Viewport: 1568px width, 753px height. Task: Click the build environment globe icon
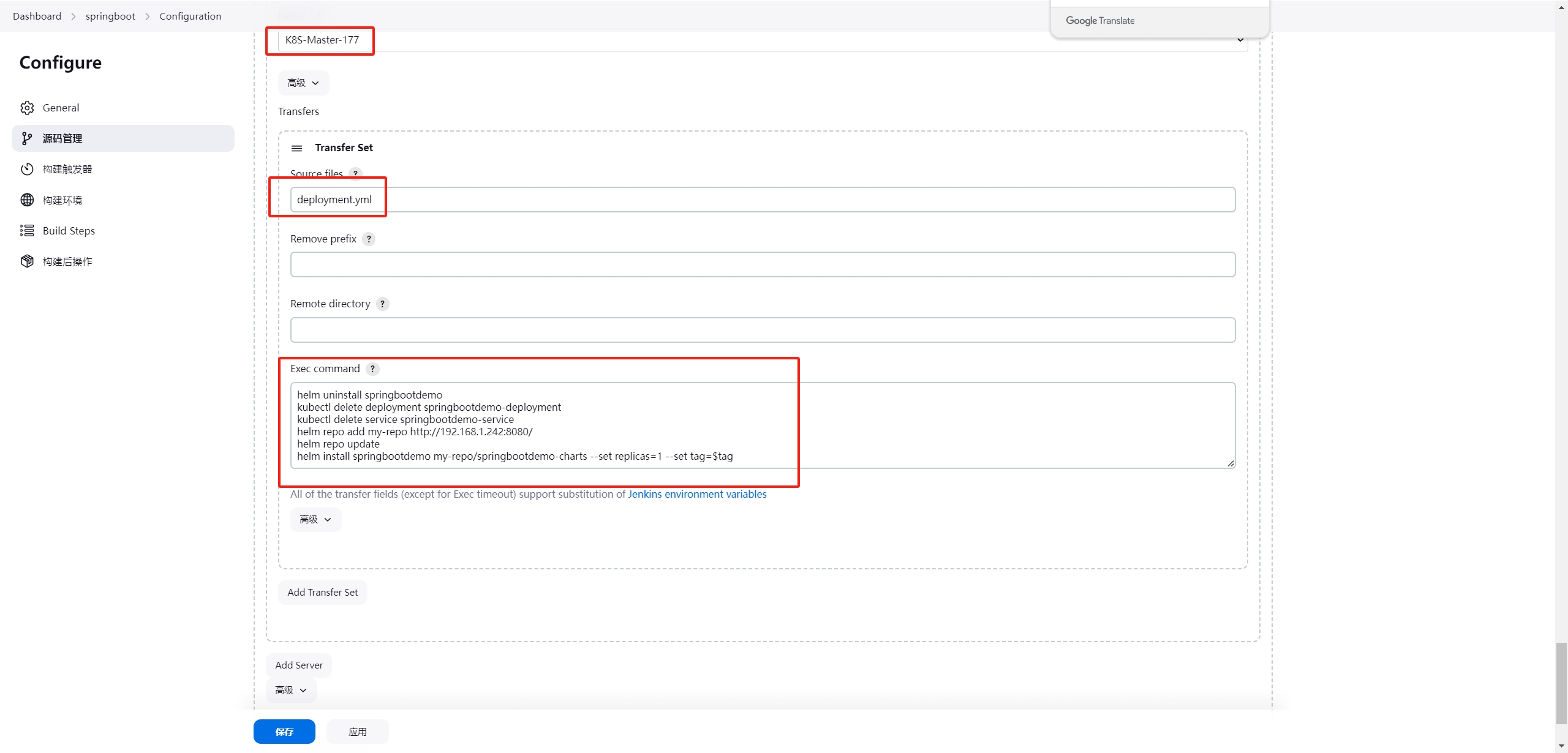(27, 200)
